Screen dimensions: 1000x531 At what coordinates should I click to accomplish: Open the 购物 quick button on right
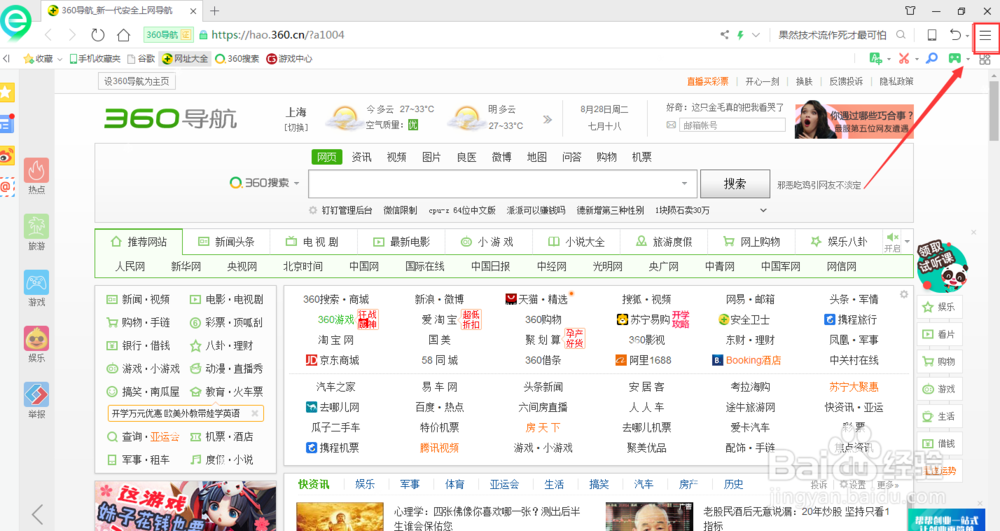(939, 361)
